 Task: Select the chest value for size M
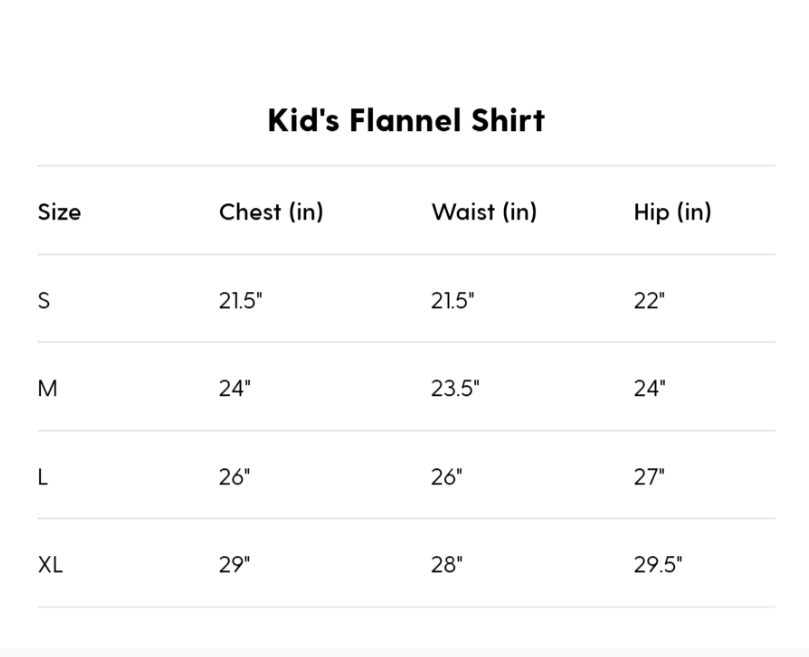[235, 388]
